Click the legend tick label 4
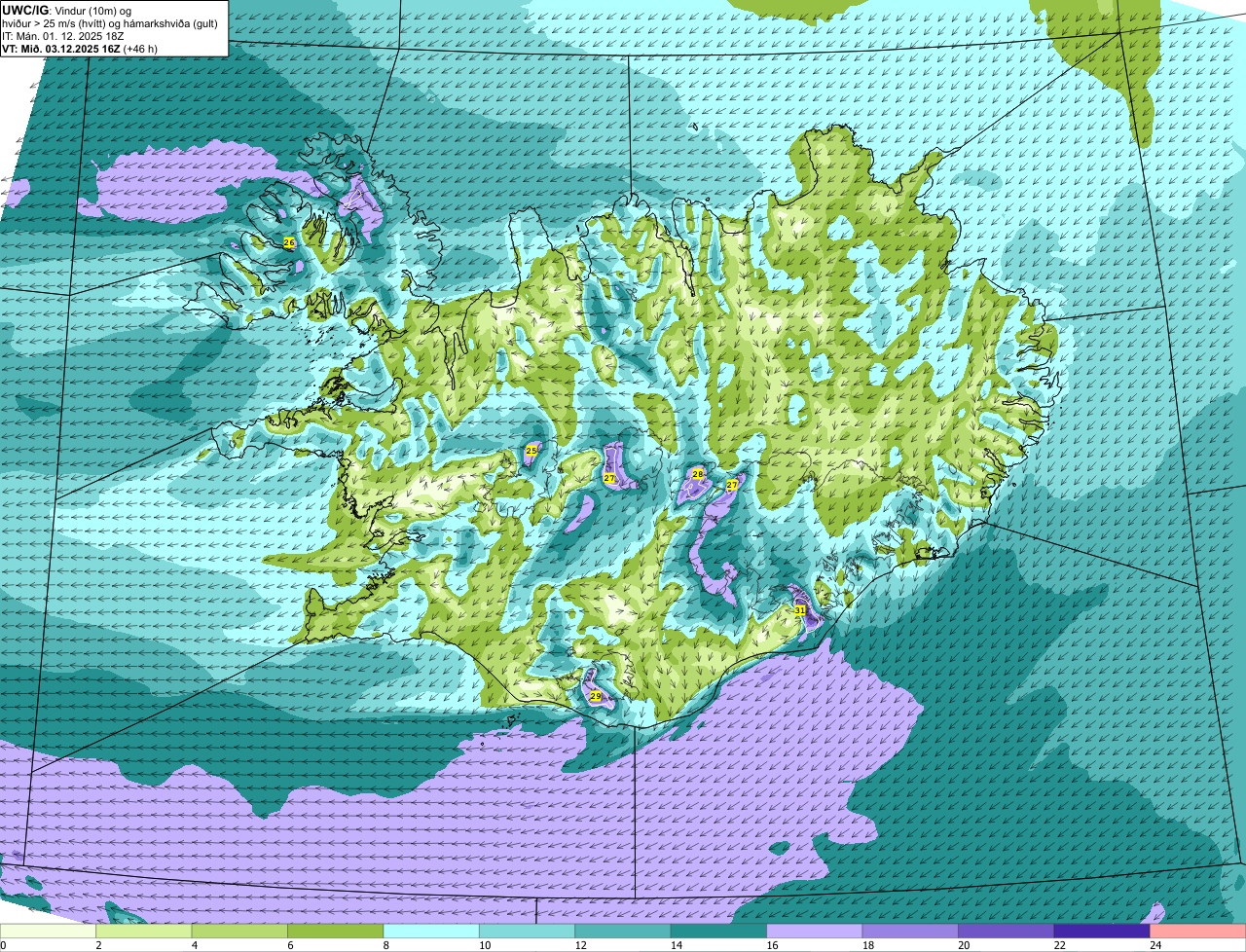The width and height of the screenshot is (1246, 952). pos(194,945)
